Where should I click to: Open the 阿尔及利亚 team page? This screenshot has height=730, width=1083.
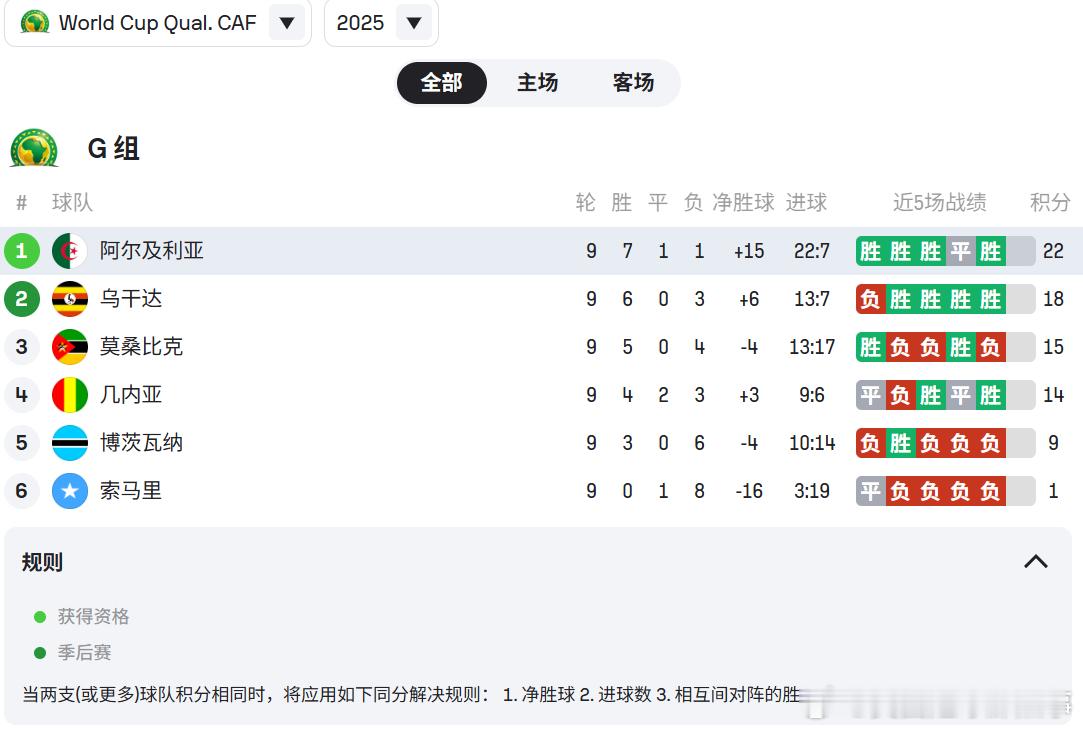[151, 251]
